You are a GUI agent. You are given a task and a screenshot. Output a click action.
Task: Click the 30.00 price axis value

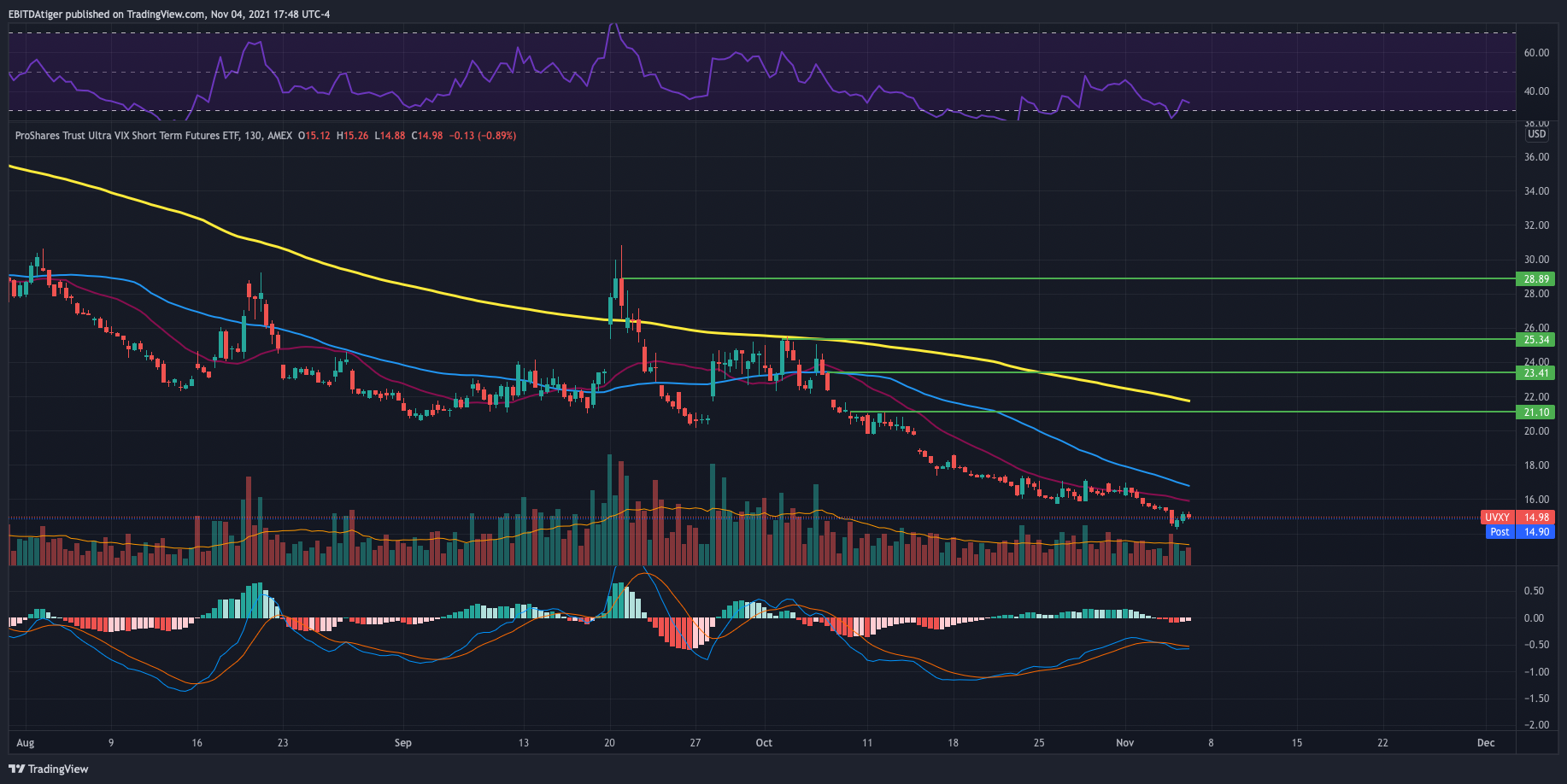coord(1536,260)
